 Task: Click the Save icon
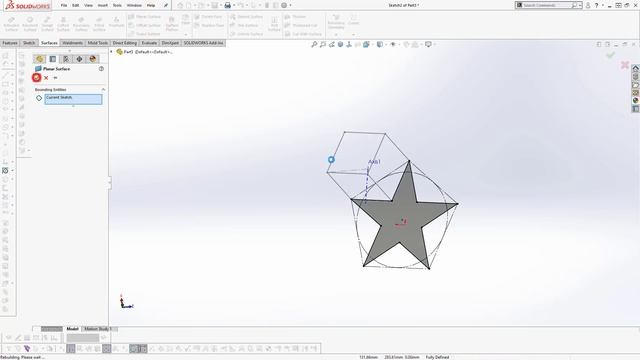214,5
